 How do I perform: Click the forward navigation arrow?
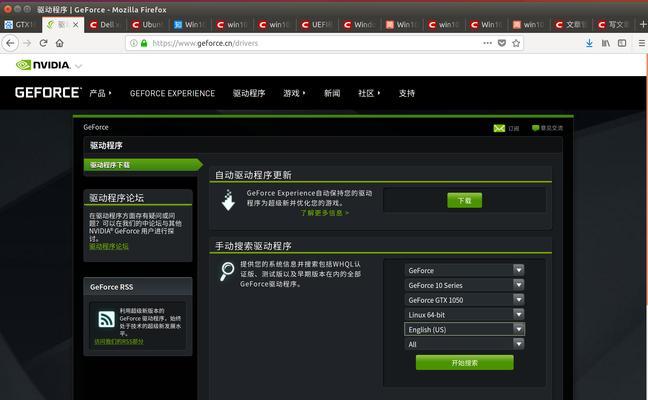[27, 43]
